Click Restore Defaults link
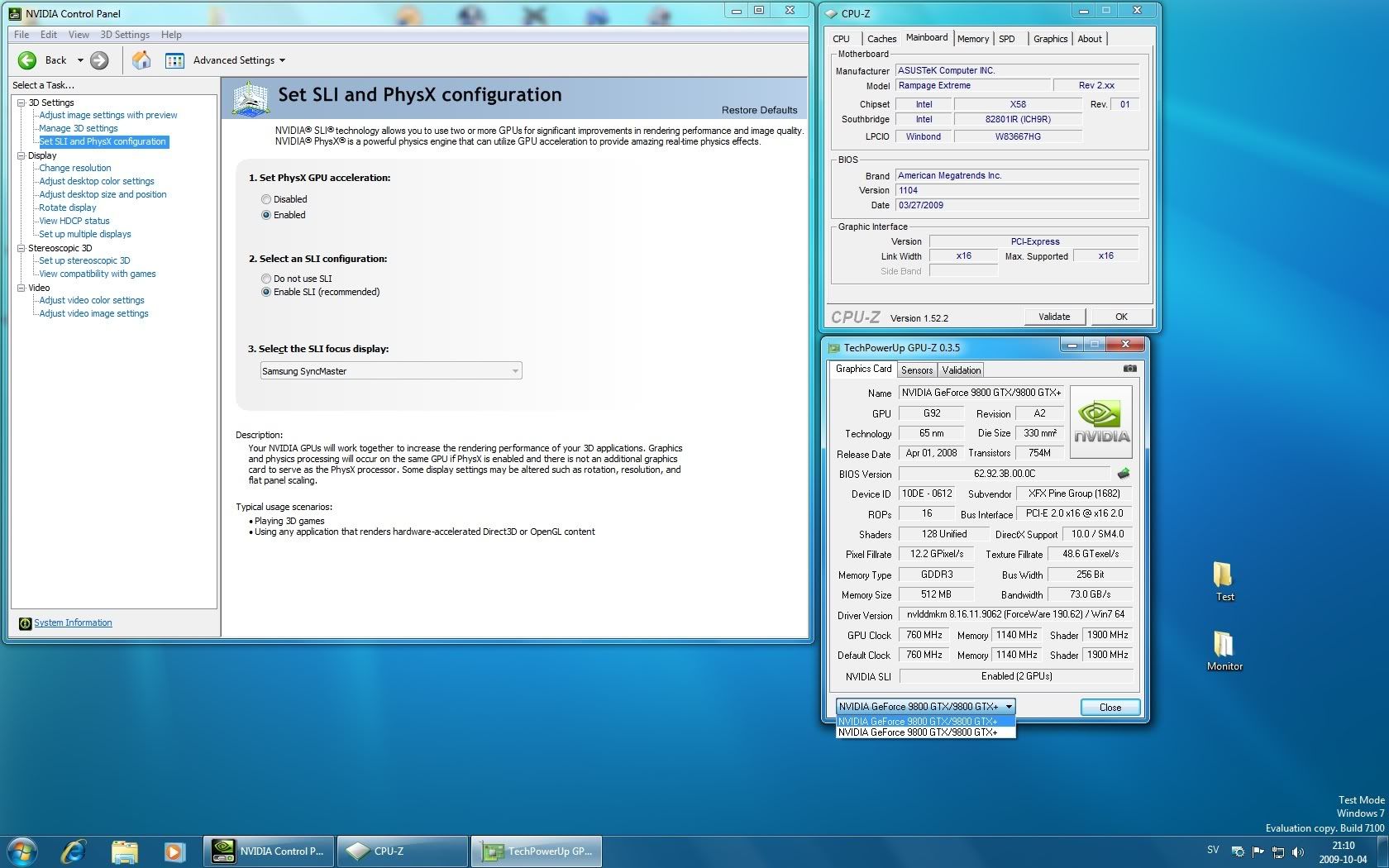This screenshot has width=1389, height=868. pos(759,110)
